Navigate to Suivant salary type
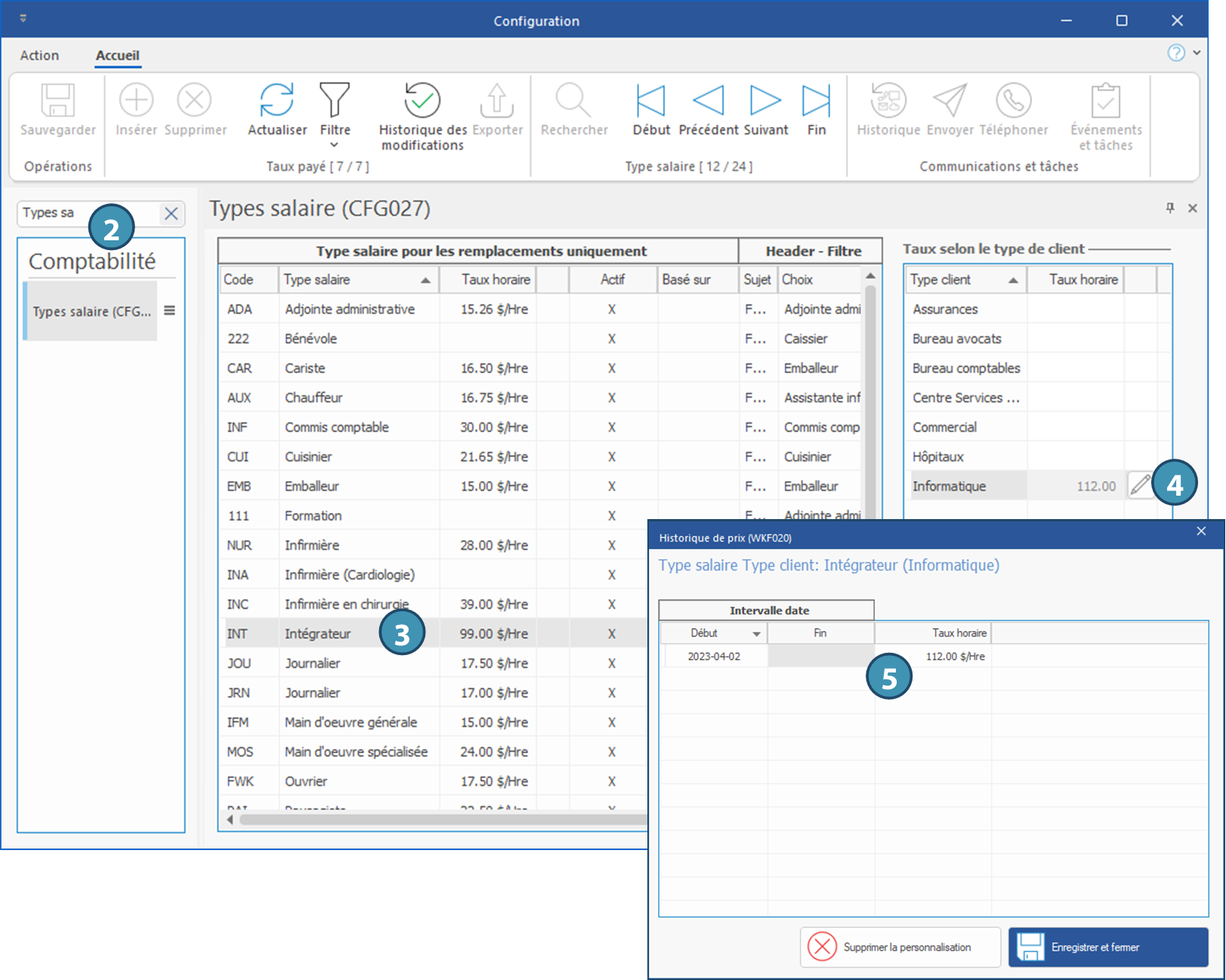 [x=765, y=100]
